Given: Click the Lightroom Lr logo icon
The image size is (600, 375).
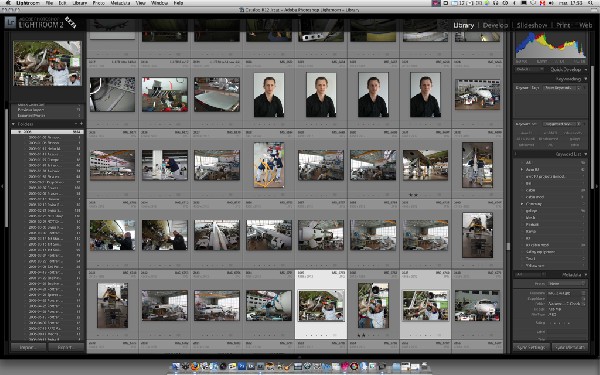Looking at the screenshot, I should (11, 23).
